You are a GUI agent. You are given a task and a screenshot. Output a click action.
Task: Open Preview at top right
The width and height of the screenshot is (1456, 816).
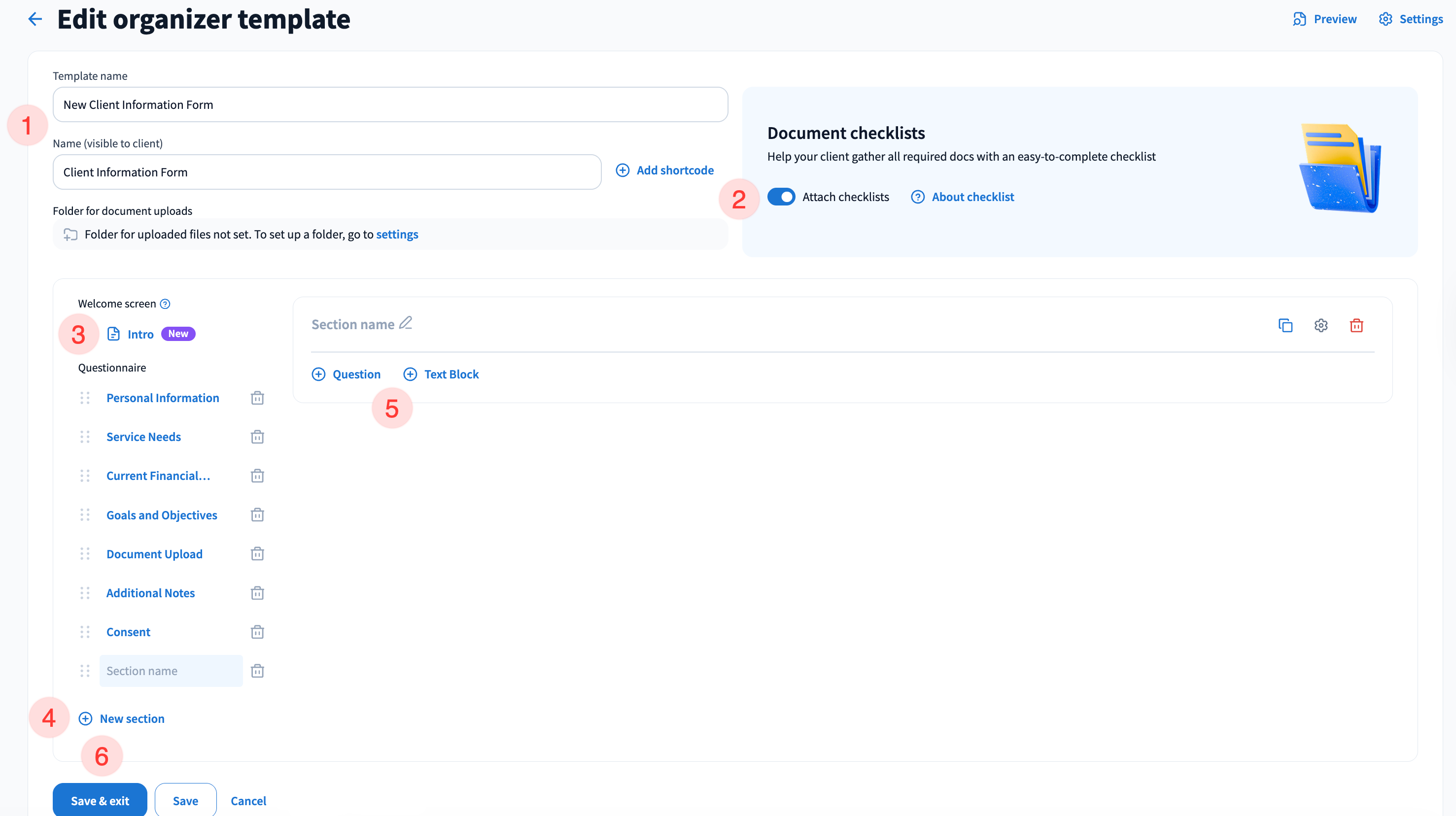point(1324,19)
